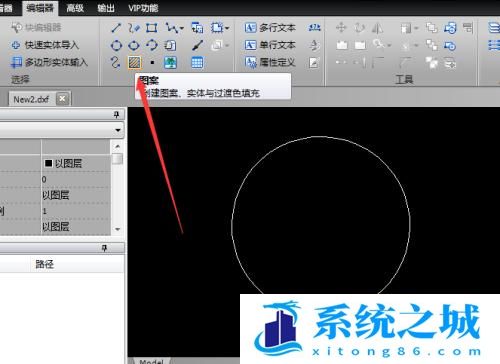Image resolution: width=500 pixels, height=364 pixels.
Task: Select the Polyline tool
Action: pos(171,28)
